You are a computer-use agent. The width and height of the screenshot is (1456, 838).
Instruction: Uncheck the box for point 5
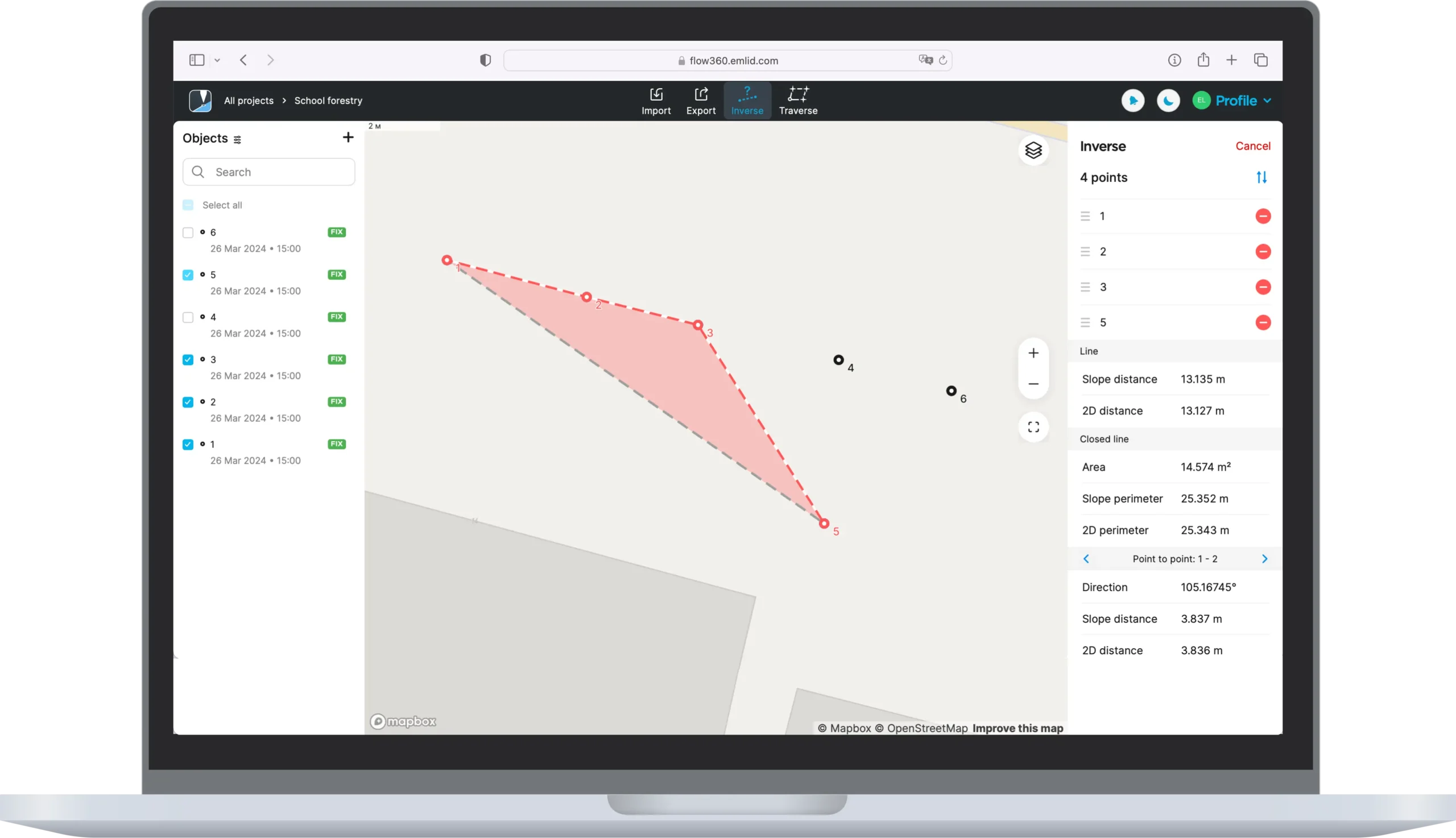tap(188, 275)
